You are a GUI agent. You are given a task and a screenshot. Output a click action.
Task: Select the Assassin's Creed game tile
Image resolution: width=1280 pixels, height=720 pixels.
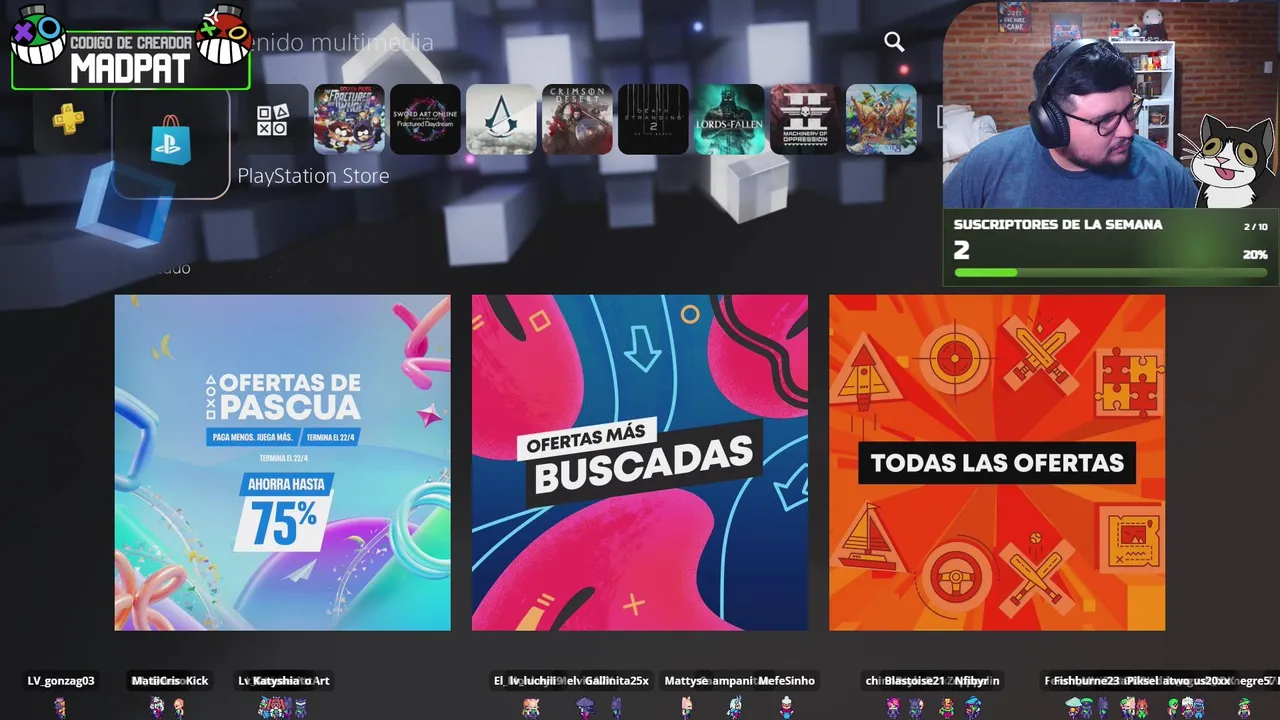[501, 119]
